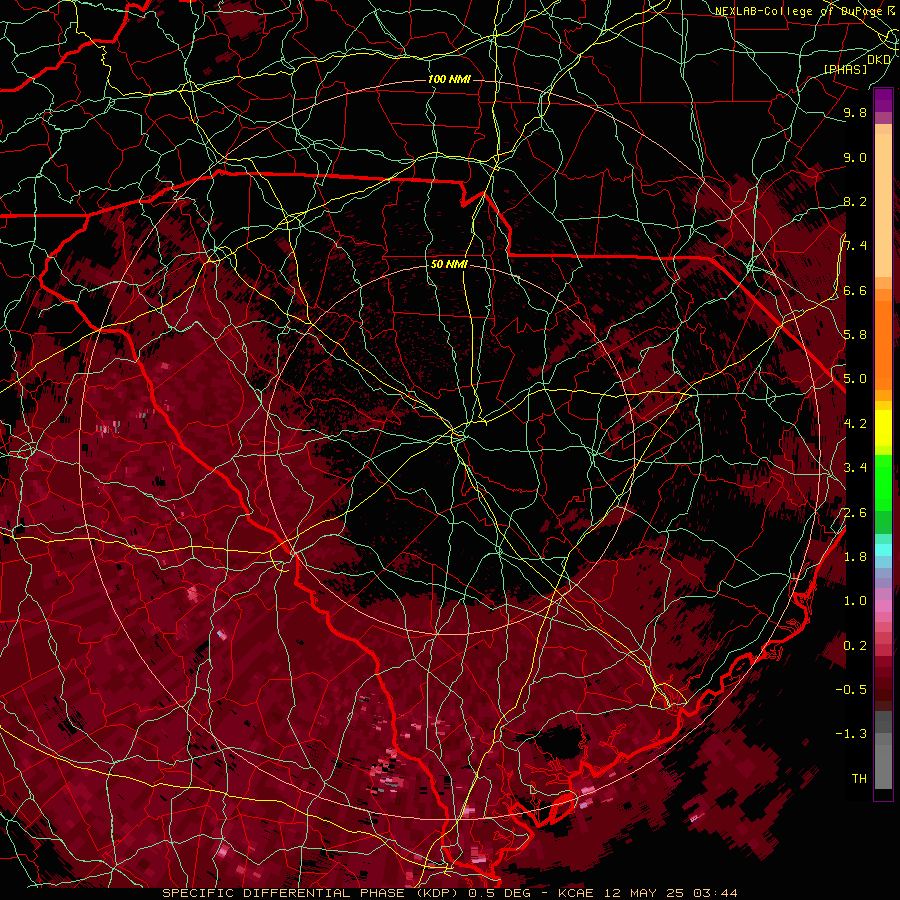
Task: Click the 4.2 scale value
Action: [855, 424]
